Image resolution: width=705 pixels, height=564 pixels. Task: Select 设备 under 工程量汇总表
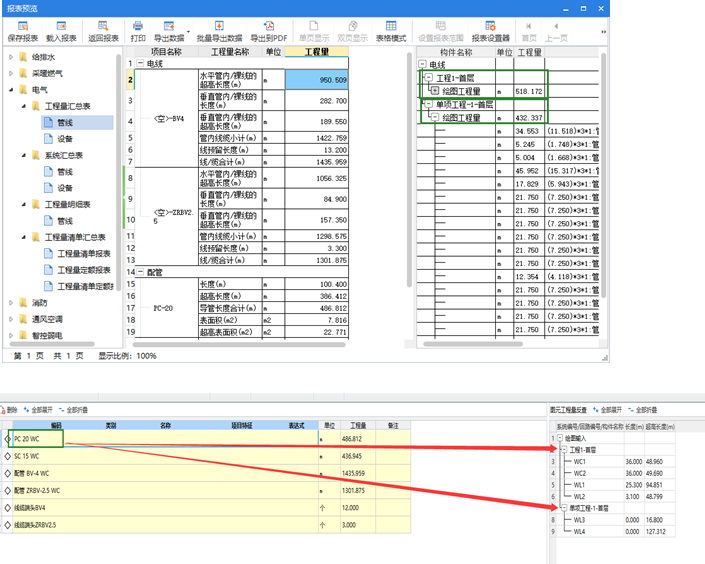tap(64, 139)
